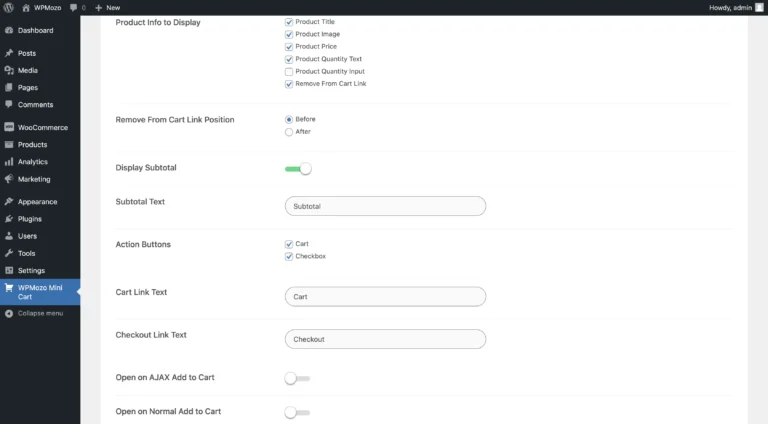Click the Collapse menu arrow icon

pos(9,313)
